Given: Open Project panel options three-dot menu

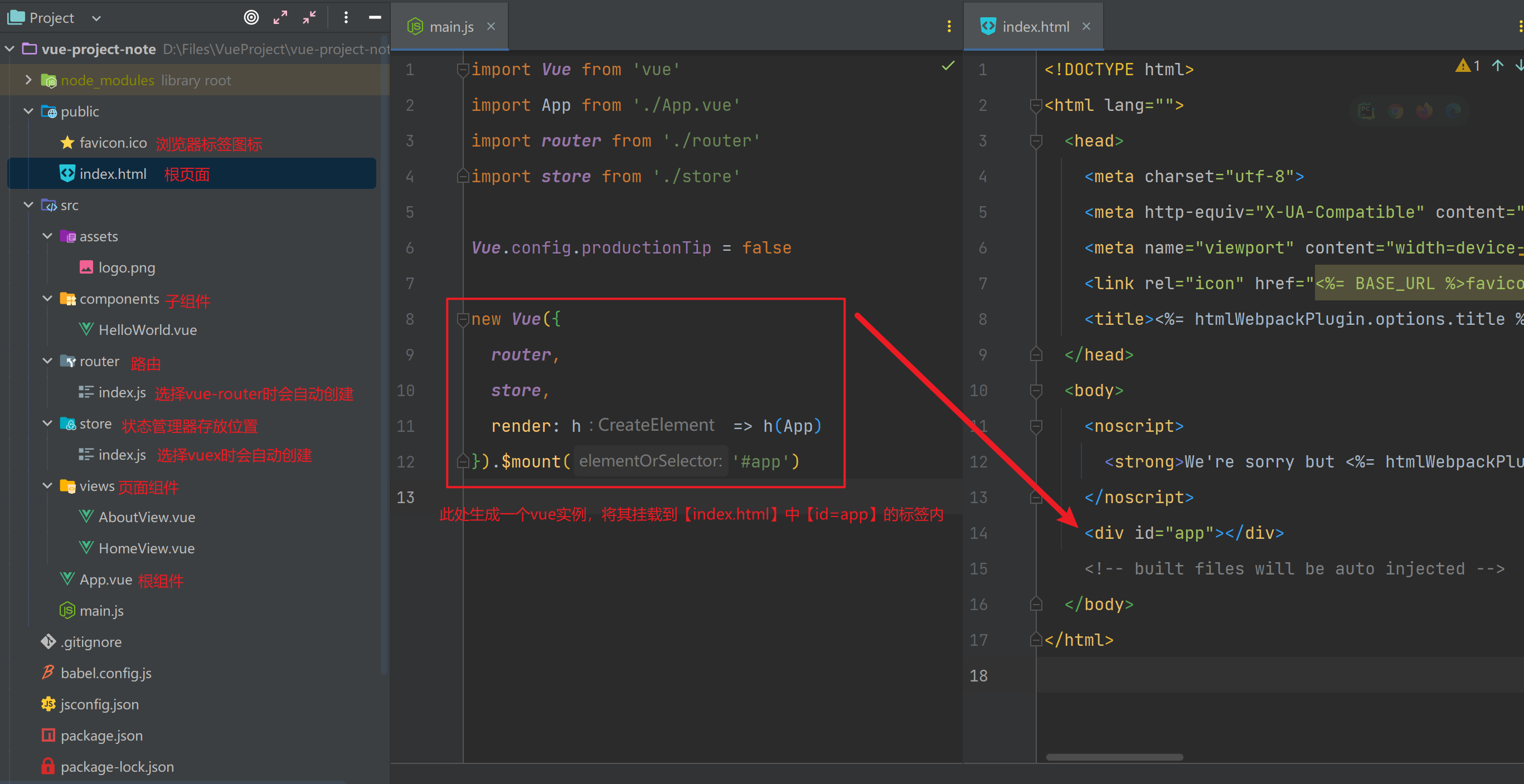Looking at the screenshot, I should coord(346,18).
